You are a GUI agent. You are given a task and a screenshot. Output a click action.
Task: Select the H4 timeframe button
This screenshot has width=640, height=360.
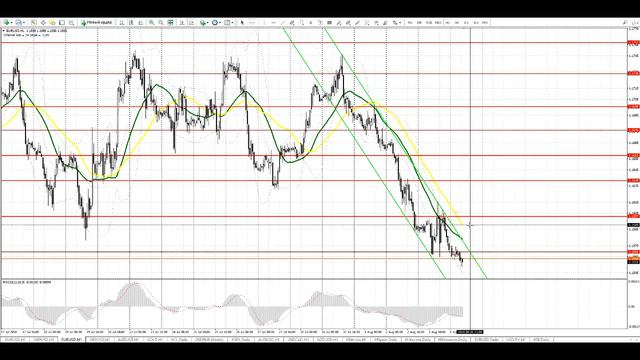click(x=457, y=22)
